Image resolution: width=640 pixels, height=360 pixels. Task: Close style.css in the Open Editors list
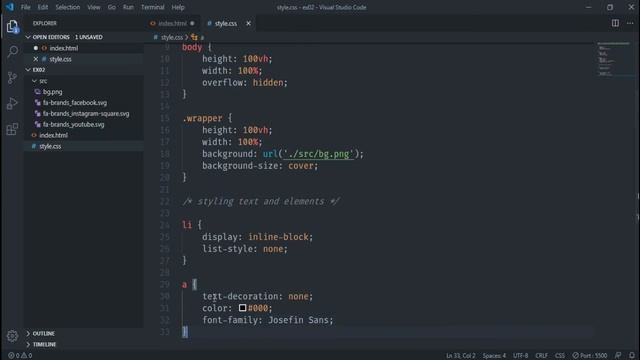[36, 59]
